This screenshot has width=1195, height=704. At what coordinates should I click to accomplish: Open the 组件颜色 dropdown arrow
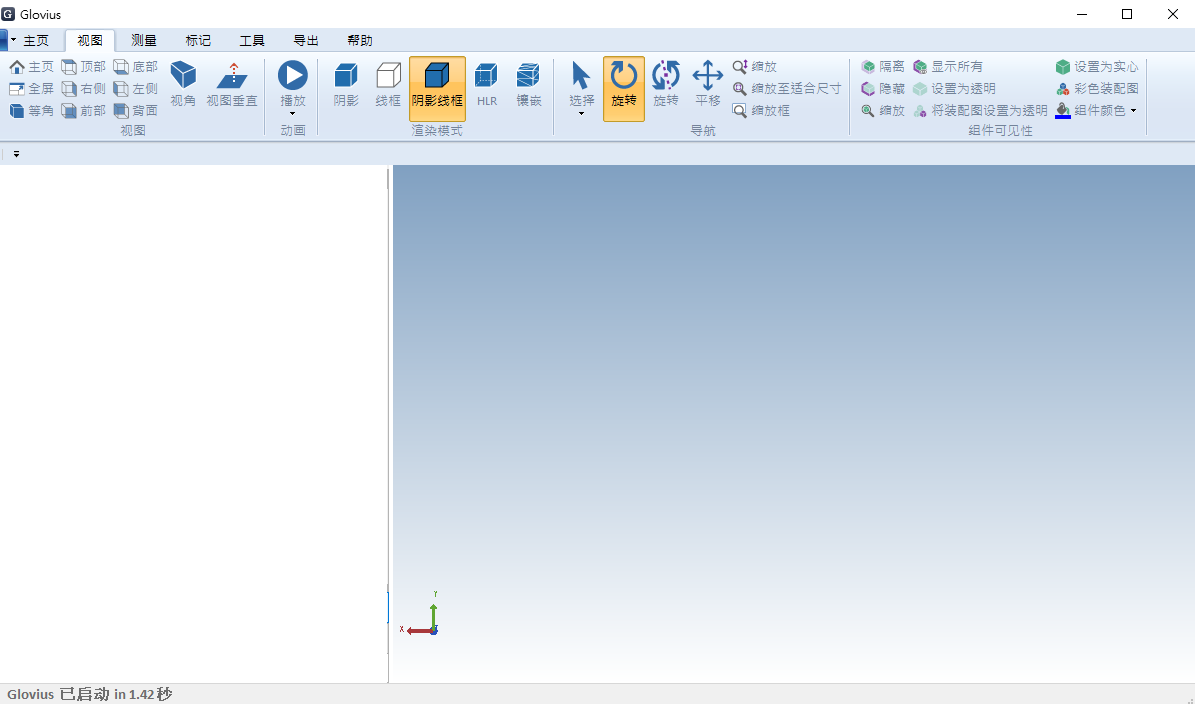(1134, 111)
